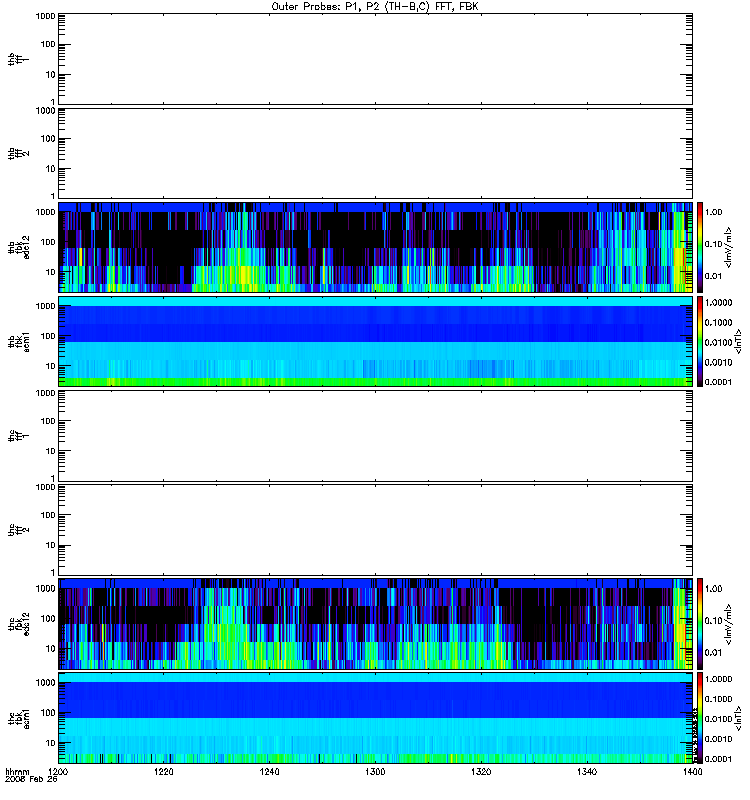
Task: Click the '2008 Feb 26' date label
Action: 31,780
